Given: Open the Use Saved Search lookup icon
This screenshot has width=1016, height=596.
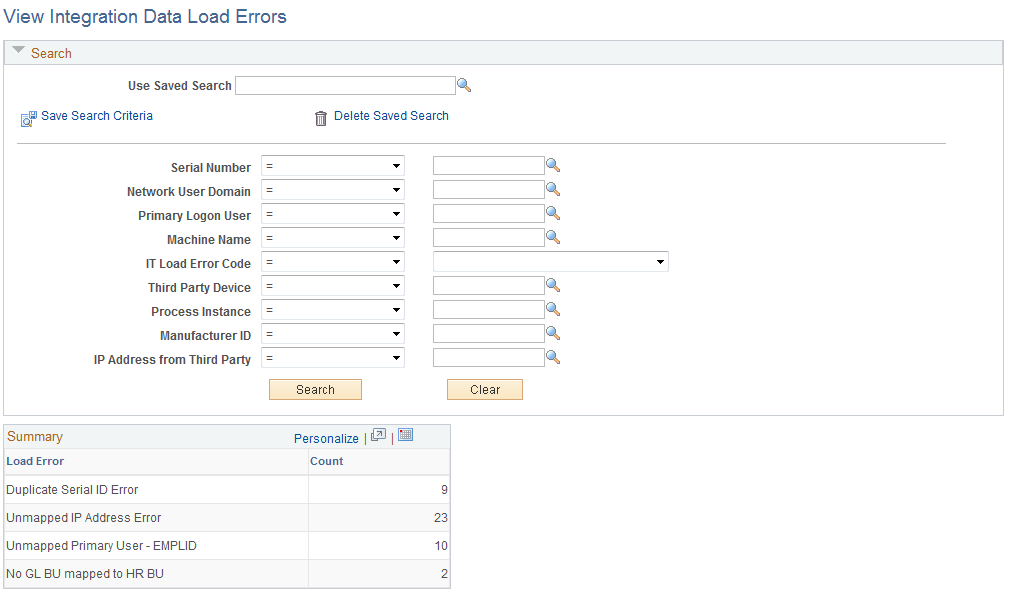Looking at the screenshot, I should 464,85.
